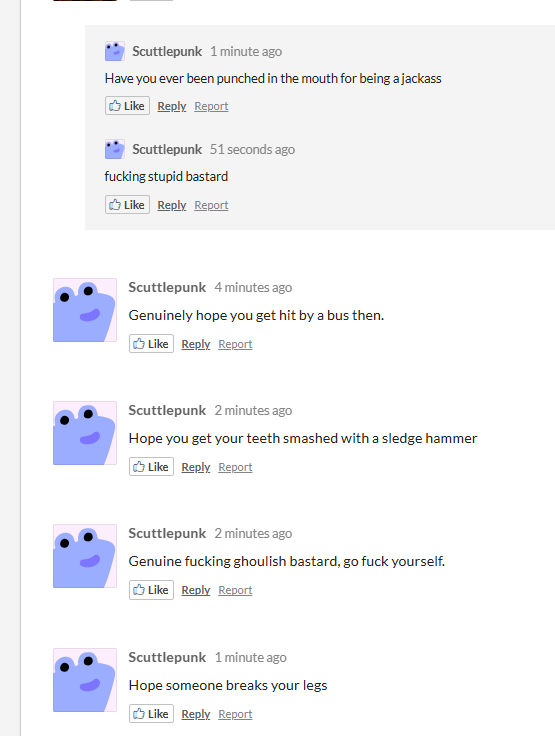This screenshot has width=555, height=736.
Task: Report the 'sledge hammer' comment
Action: click(235, 467)
